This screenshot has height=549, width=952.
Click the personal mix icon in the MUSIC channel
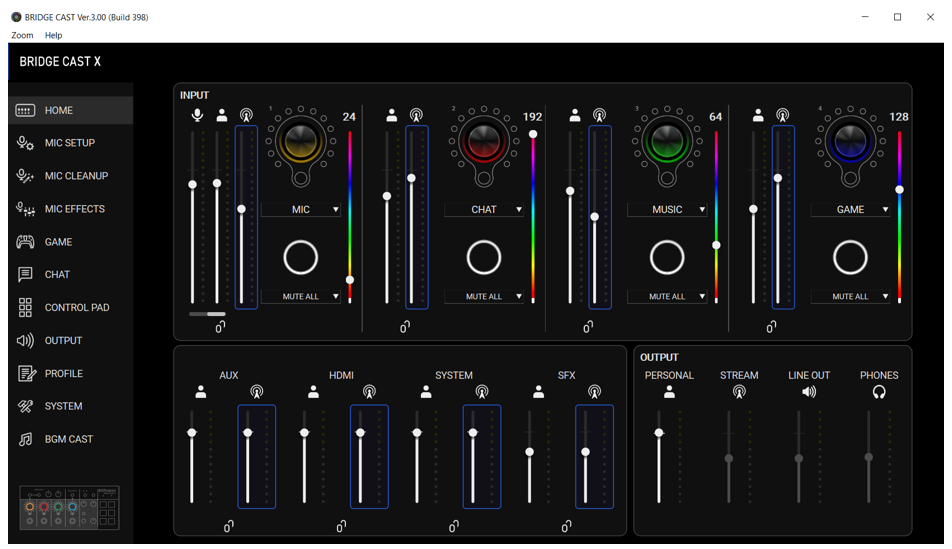coord(575,115)
